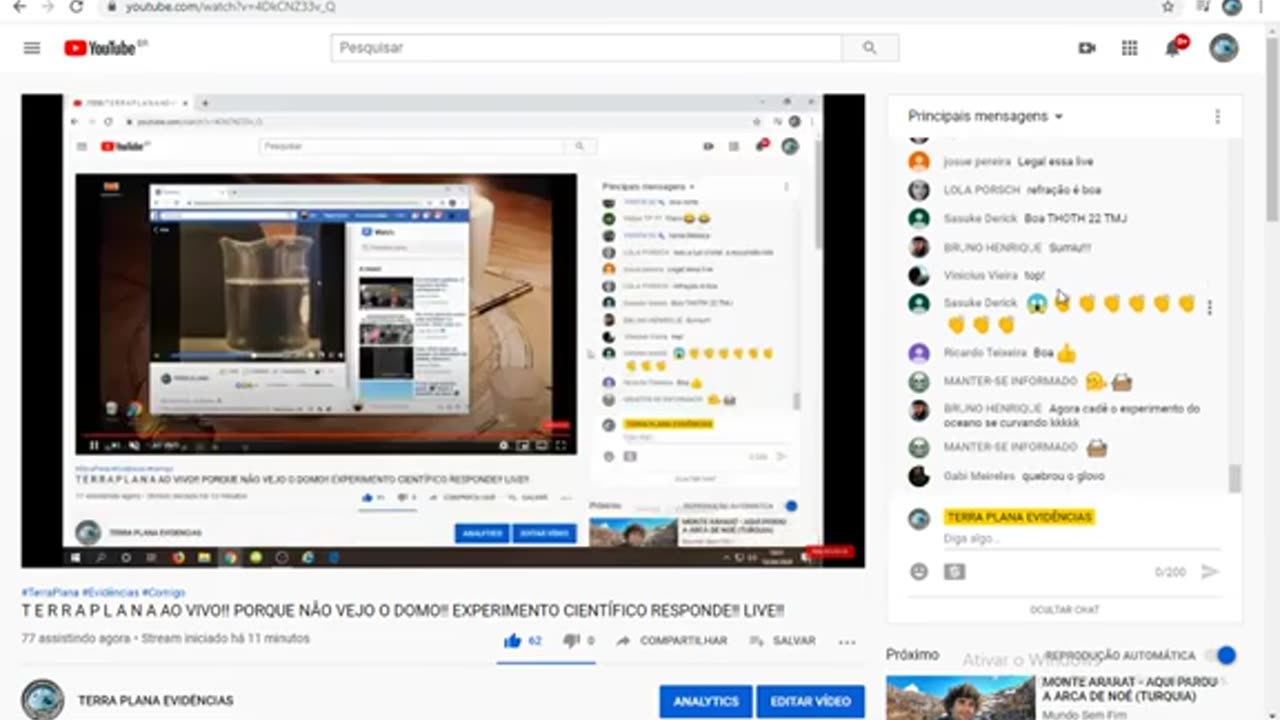Bookmark page with browser star icon
1280x720 pixels.
1168,6
